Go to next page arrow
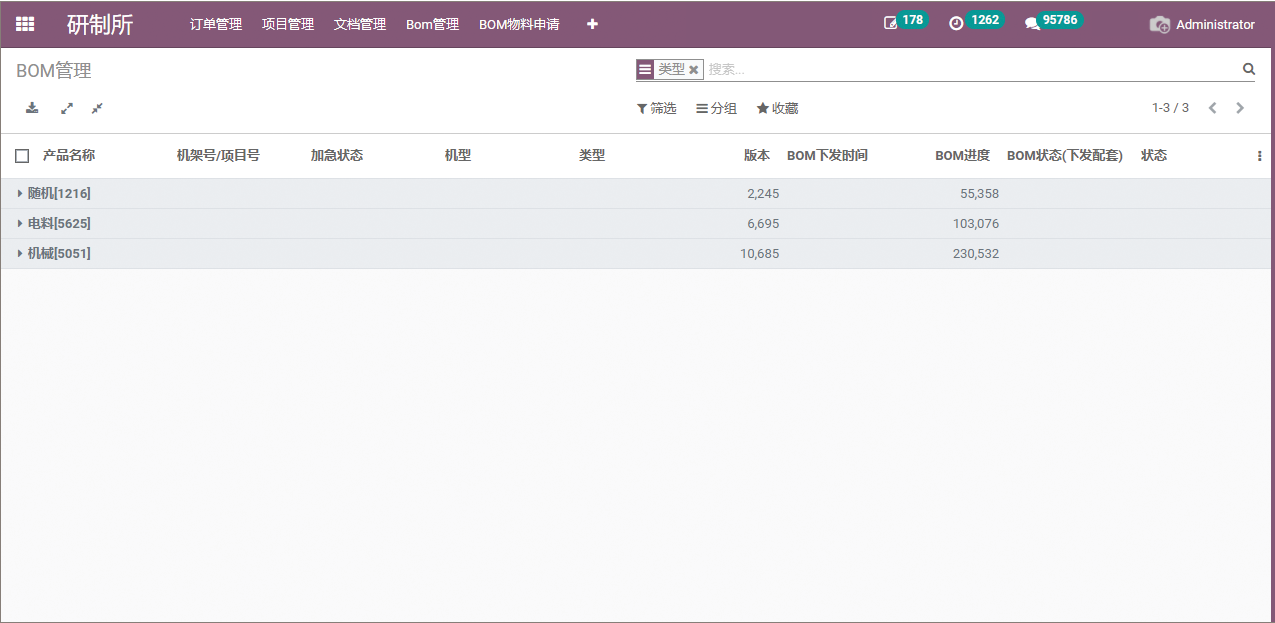 coord(1240,108)
